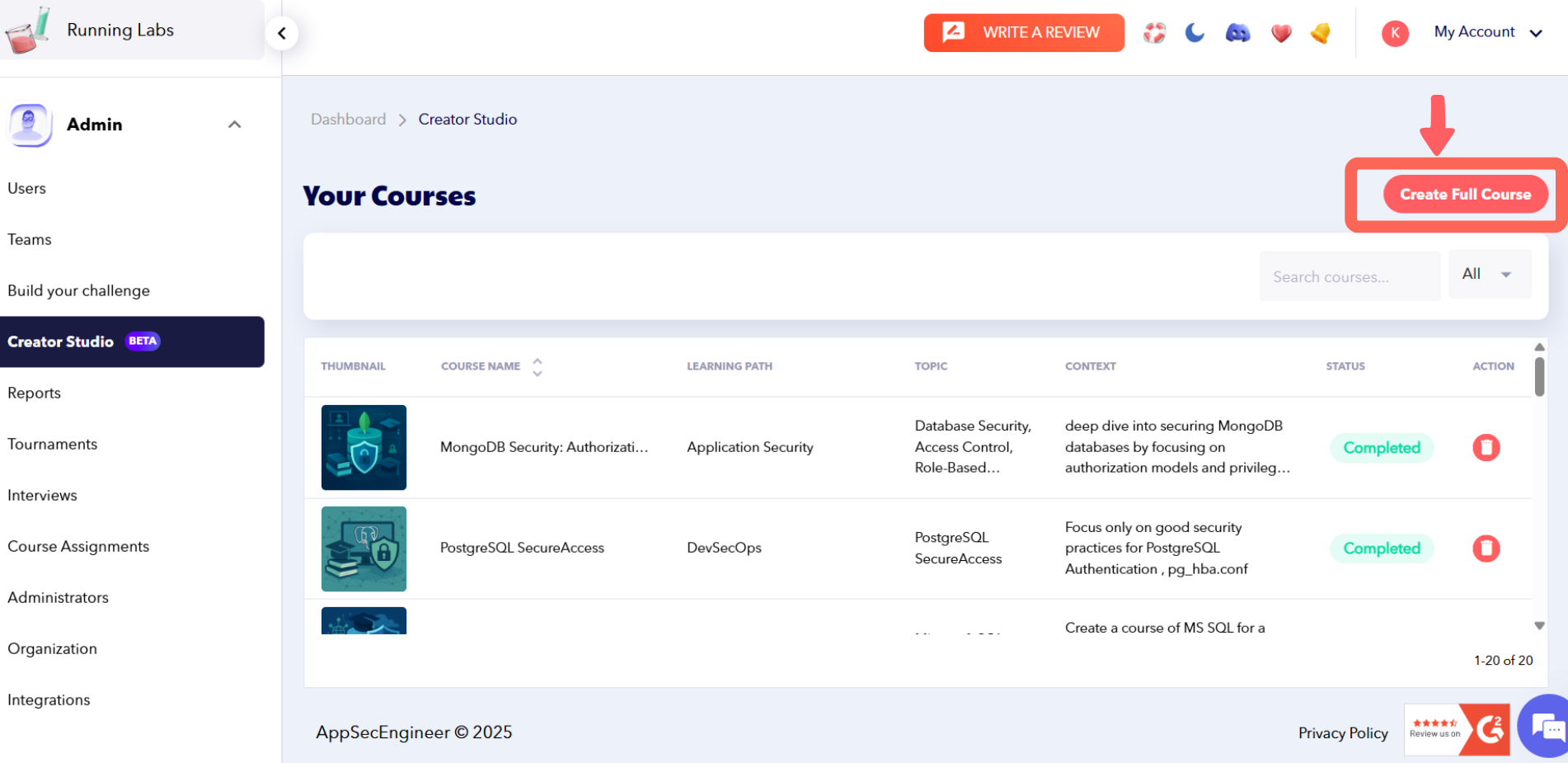Open the notifications bell icon

(x=1321, y=33)
